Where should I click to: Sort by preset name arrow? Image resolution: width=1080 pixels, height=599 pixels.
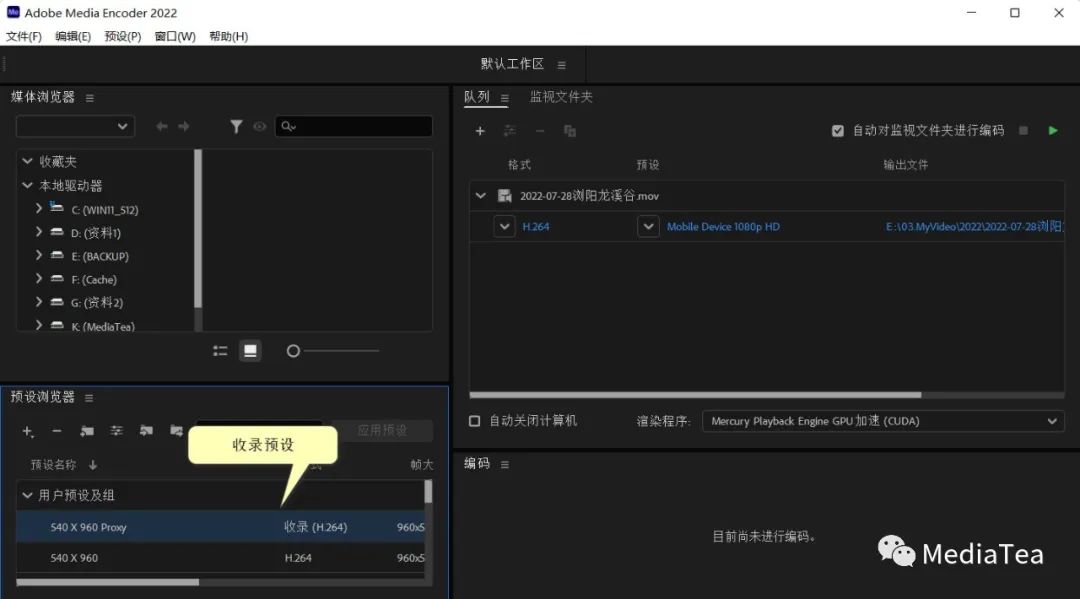pos(93,465)
